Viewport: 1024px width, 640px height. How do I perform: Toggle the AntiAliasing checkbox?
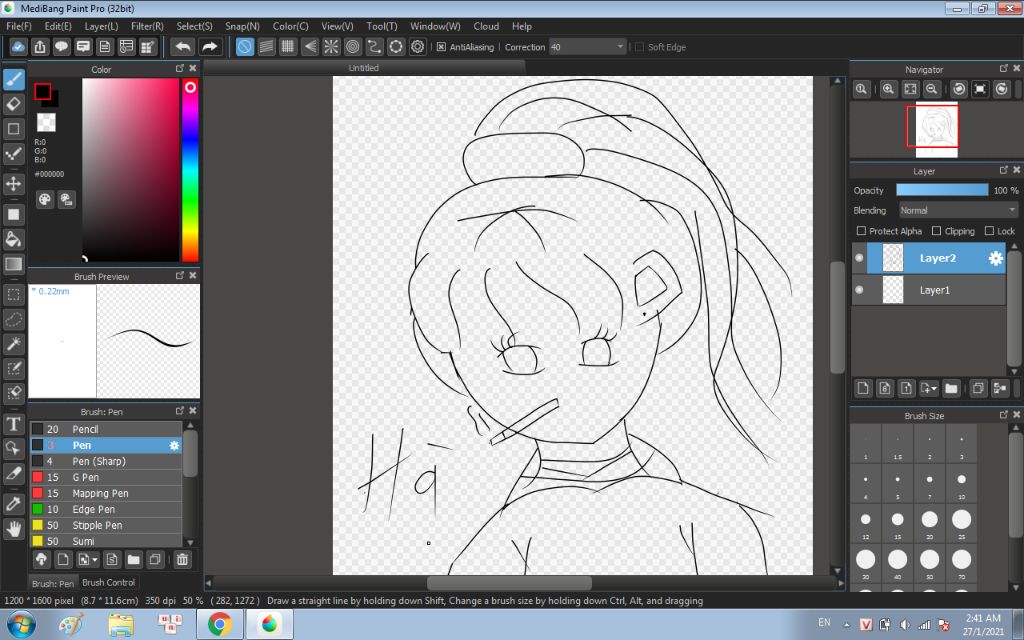coord(441,47)
